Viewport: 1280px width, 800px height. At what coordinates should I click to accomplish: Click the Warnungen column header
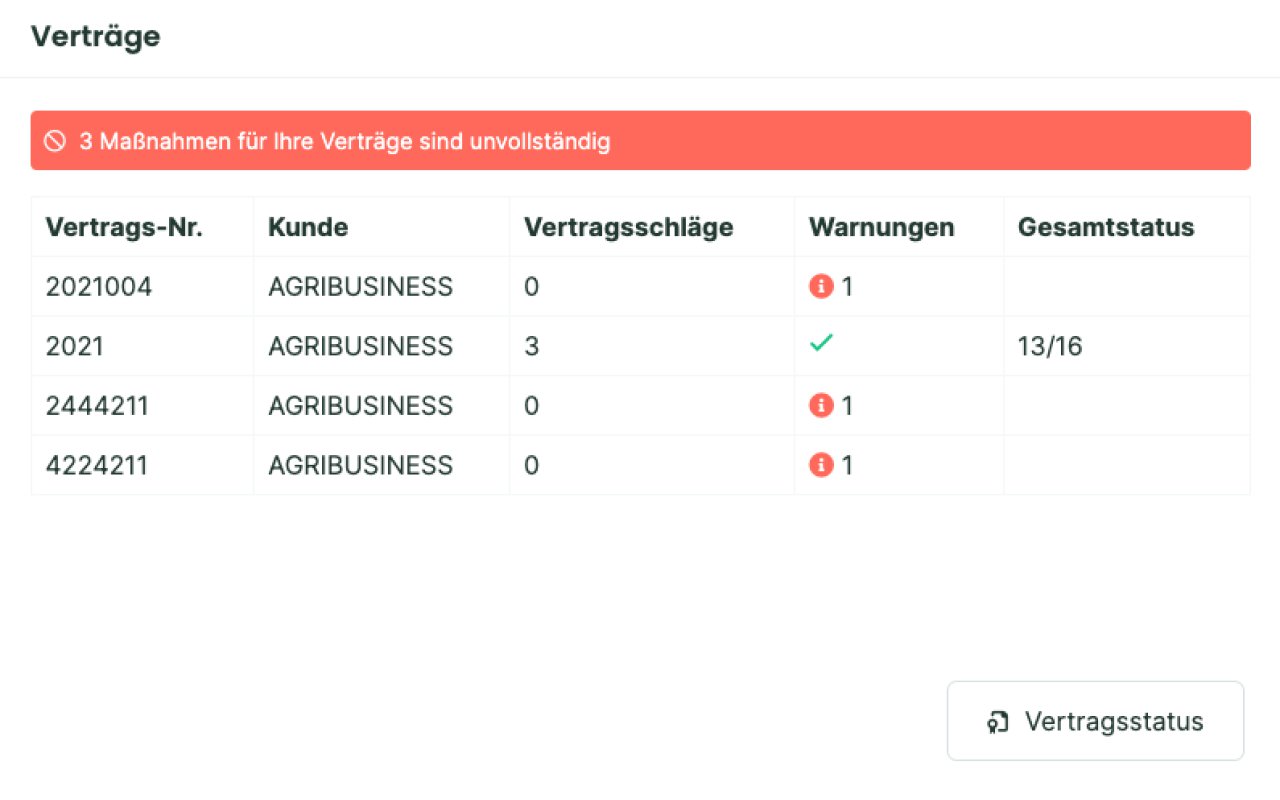pyautogui.click(x=881, y=227)
